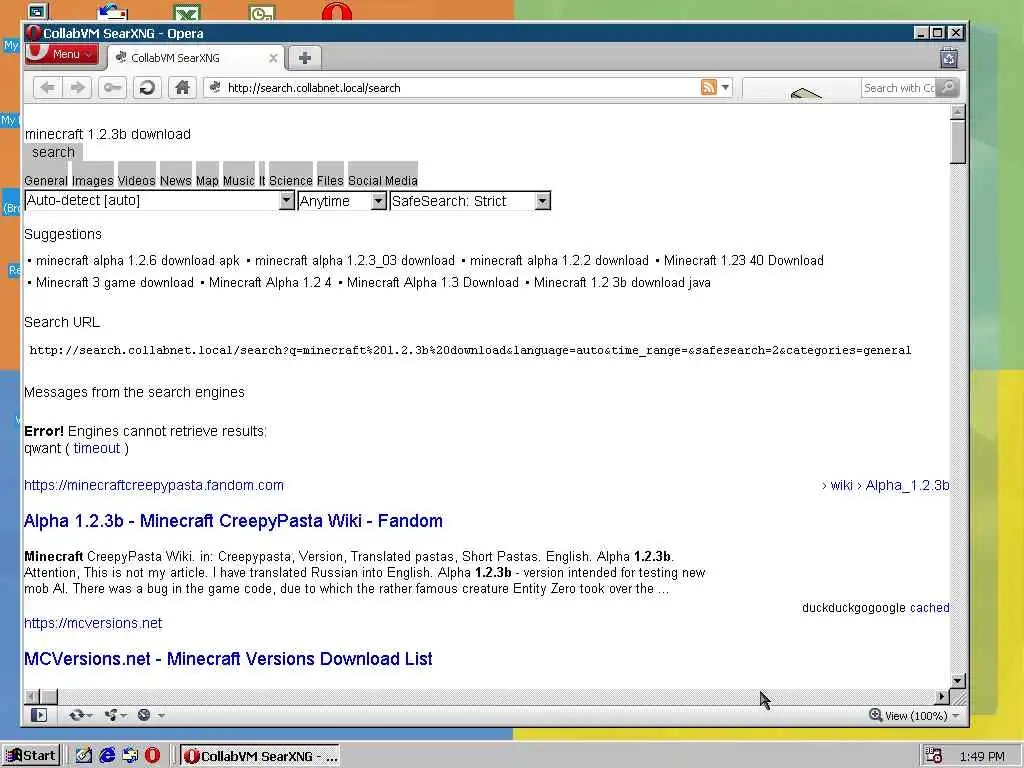Switch to the General category tab
The height and width of the screenshot is (768, 1024).
click(46, 180)
